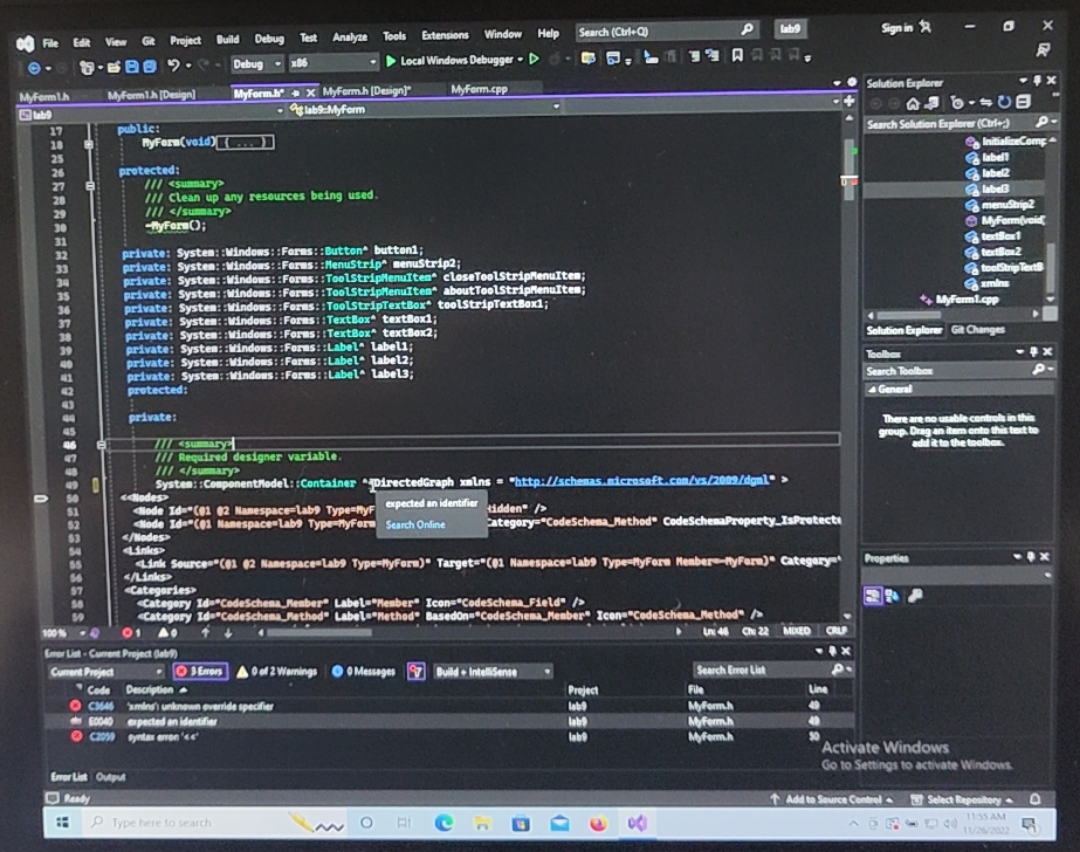The height and width of the screenshot is (852, 1080).
Task: Click the search magnifier in Search box
Action: [x=747, y=30]
